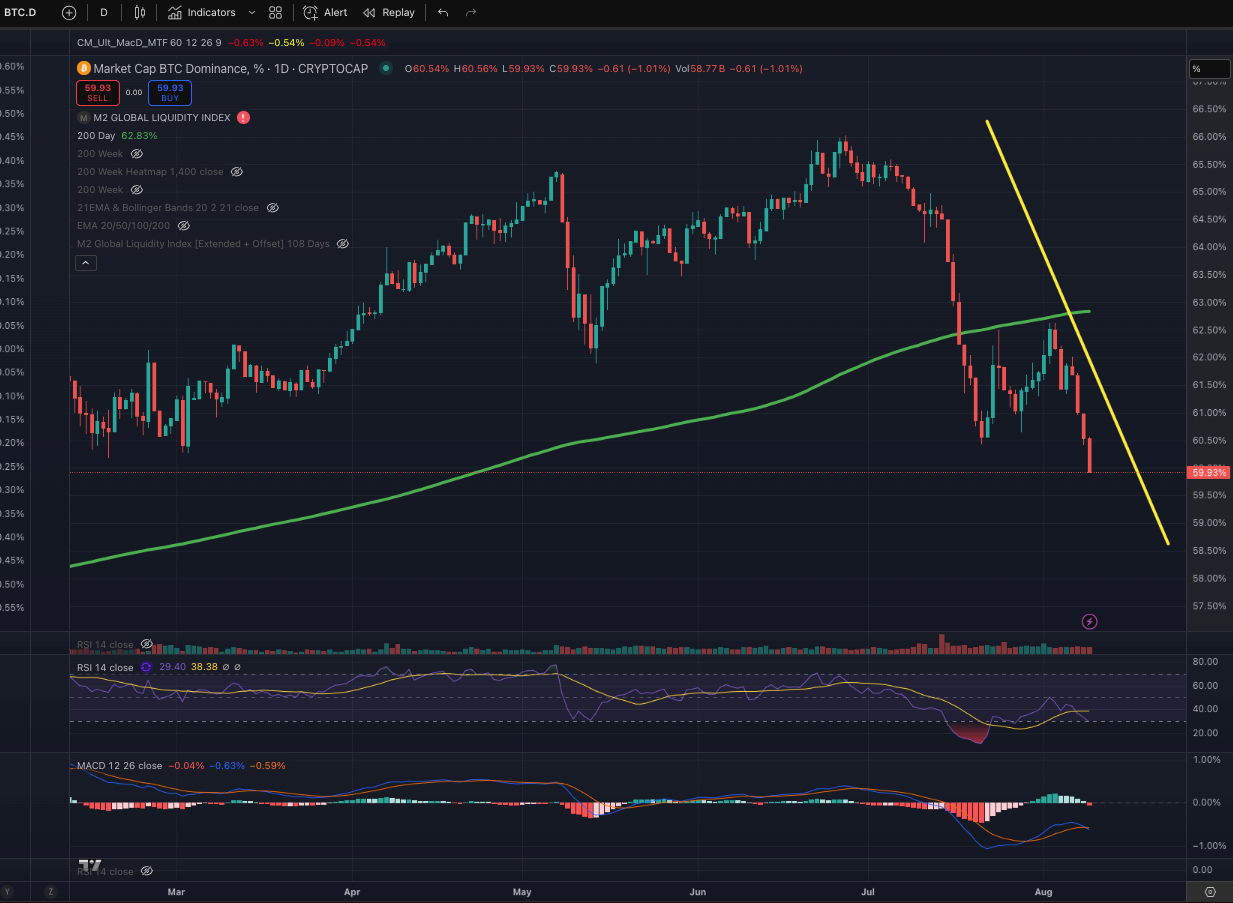Click the 59.93 BUY button
Screen dimensions: 1233x903
tap(169, 93)
